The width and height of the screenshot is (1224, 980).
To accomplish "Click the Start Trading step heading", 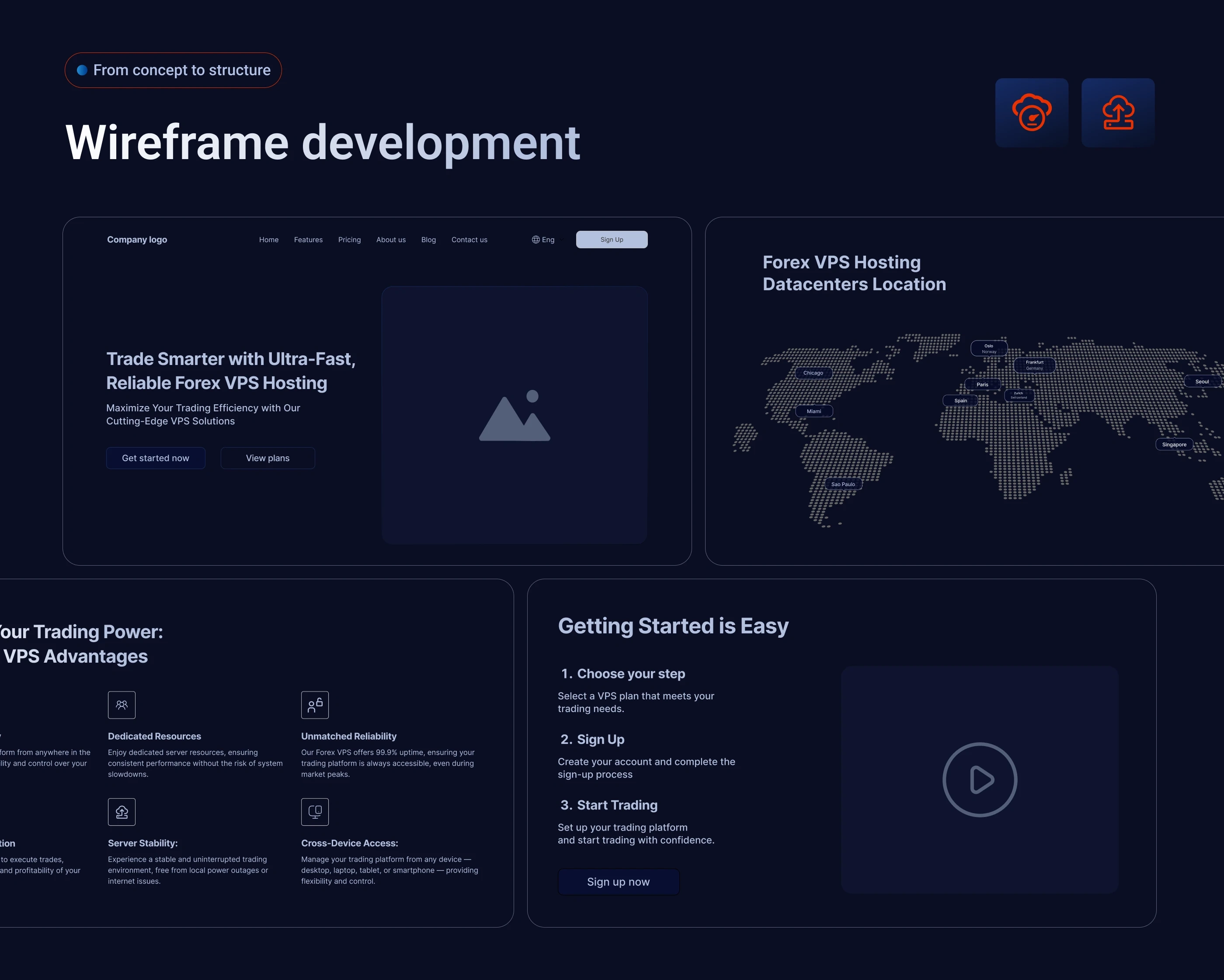I will point(609,805).
